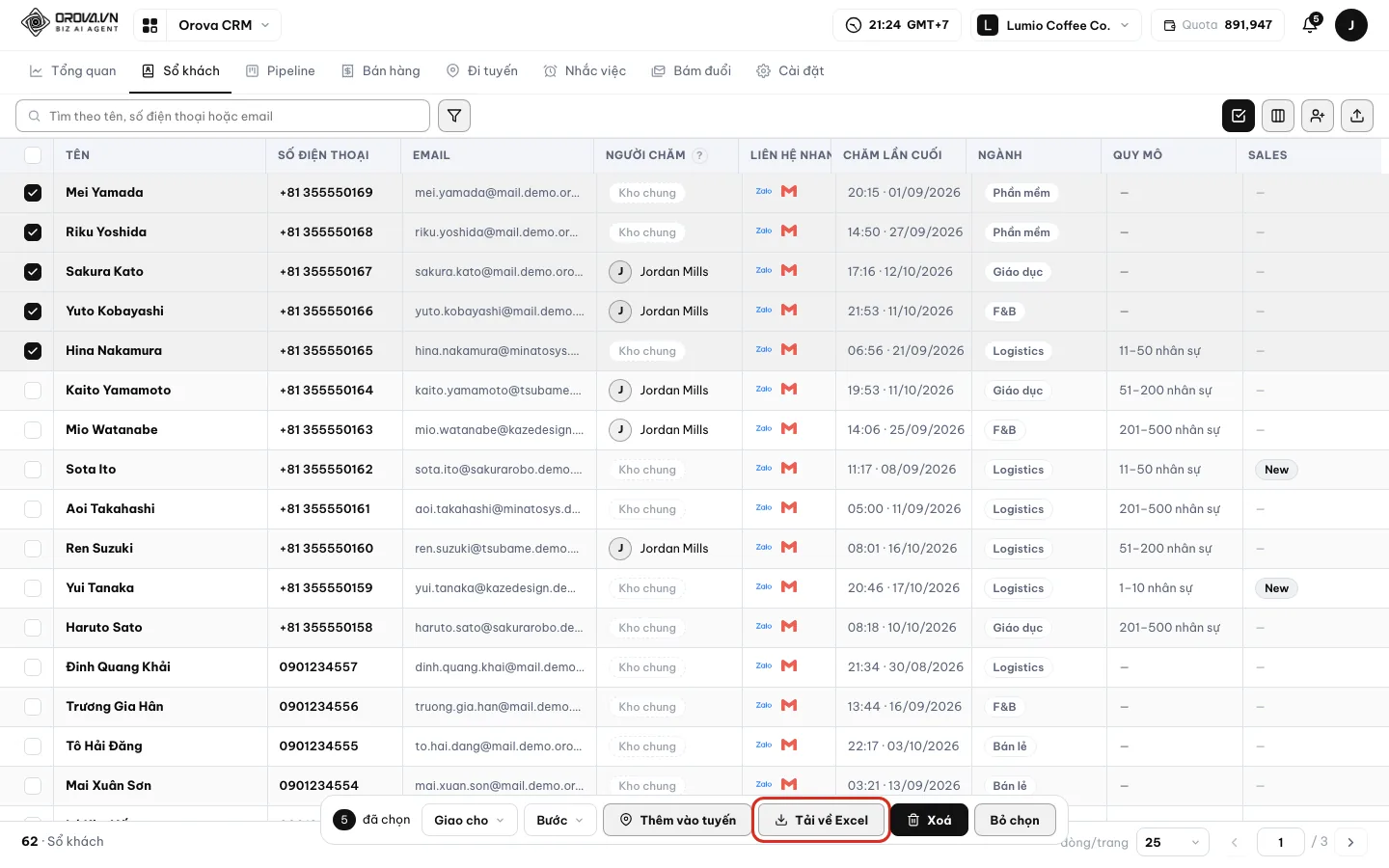Toggle multi-select mode black checkbox icon
This screenshot has width=1389, height=868.
tap(1239, 116)
